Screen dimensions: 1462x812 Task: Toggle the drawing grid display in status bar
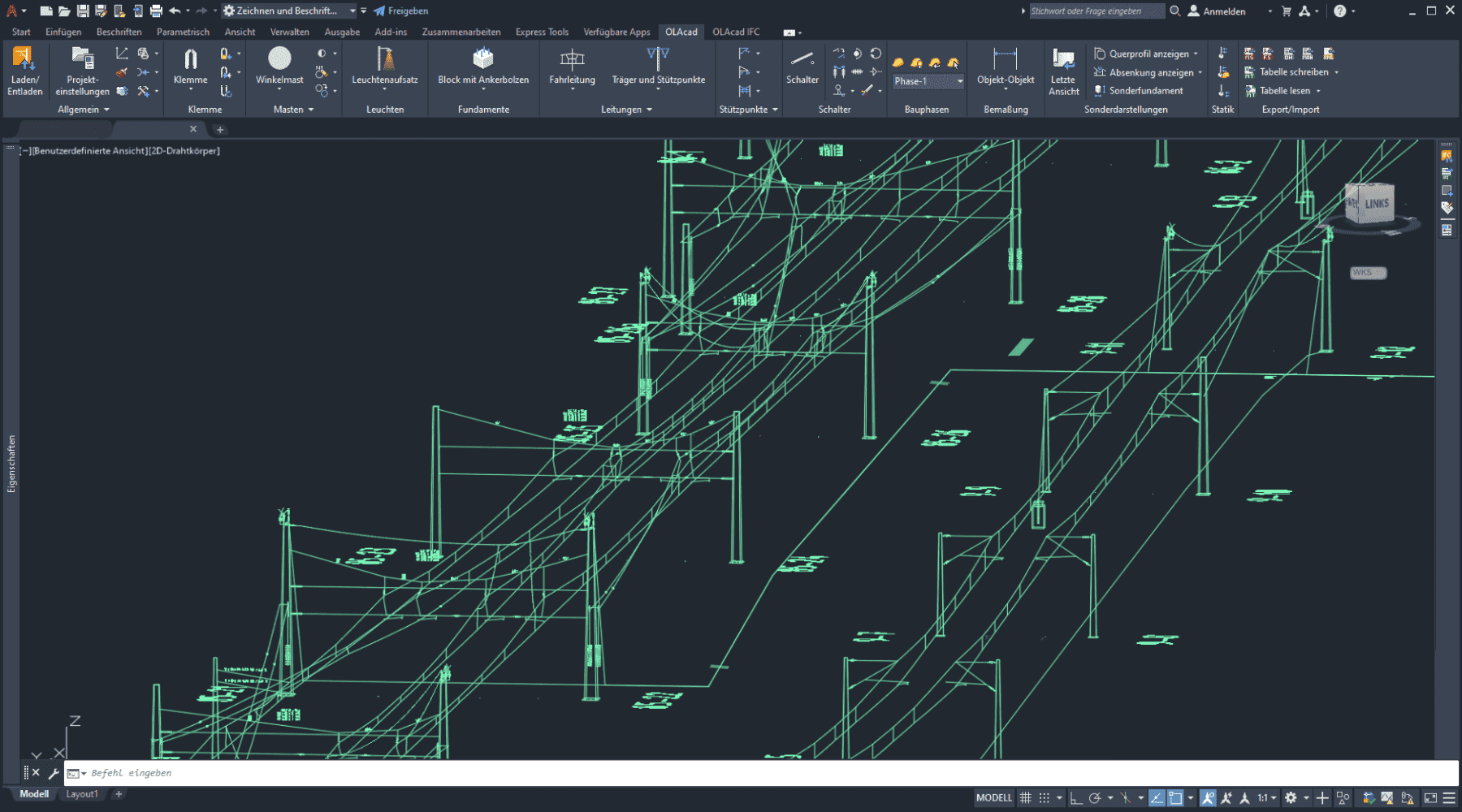click(1026, 798)
